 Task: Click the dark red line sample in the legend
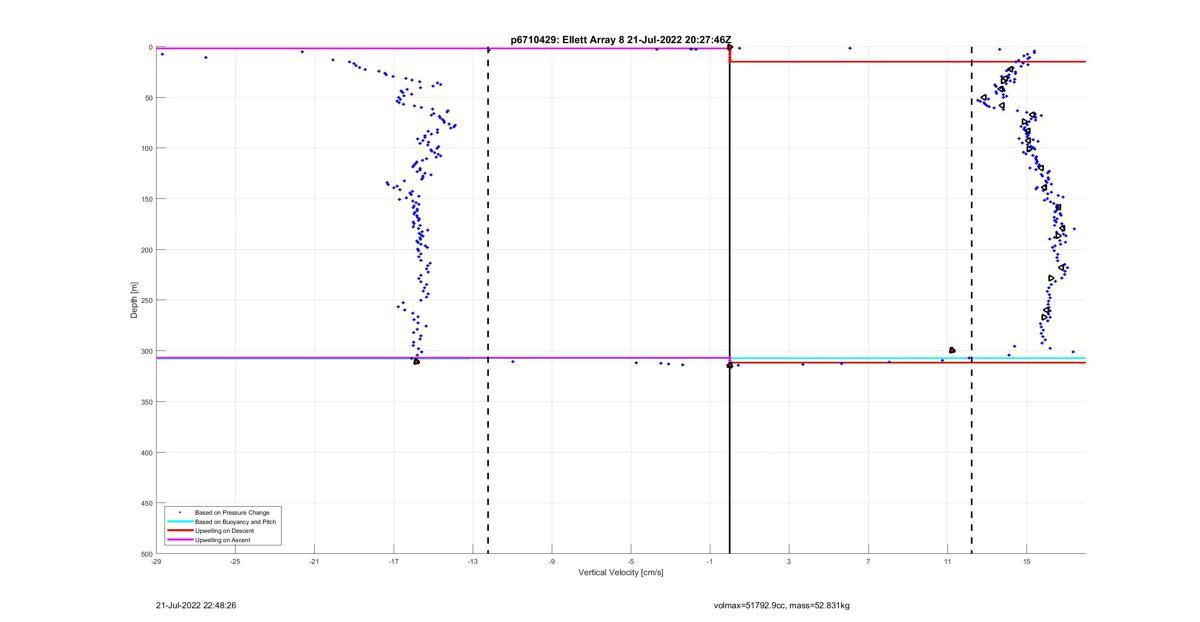[179, 531]
